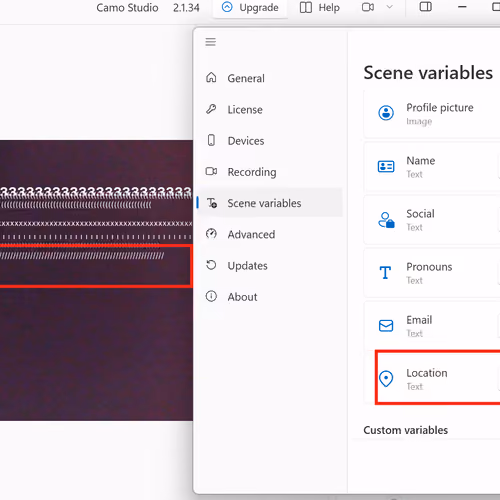Select the Location text variable row
Screen dimensions: 500x500
pyautogui.click(x=432, y=379)
